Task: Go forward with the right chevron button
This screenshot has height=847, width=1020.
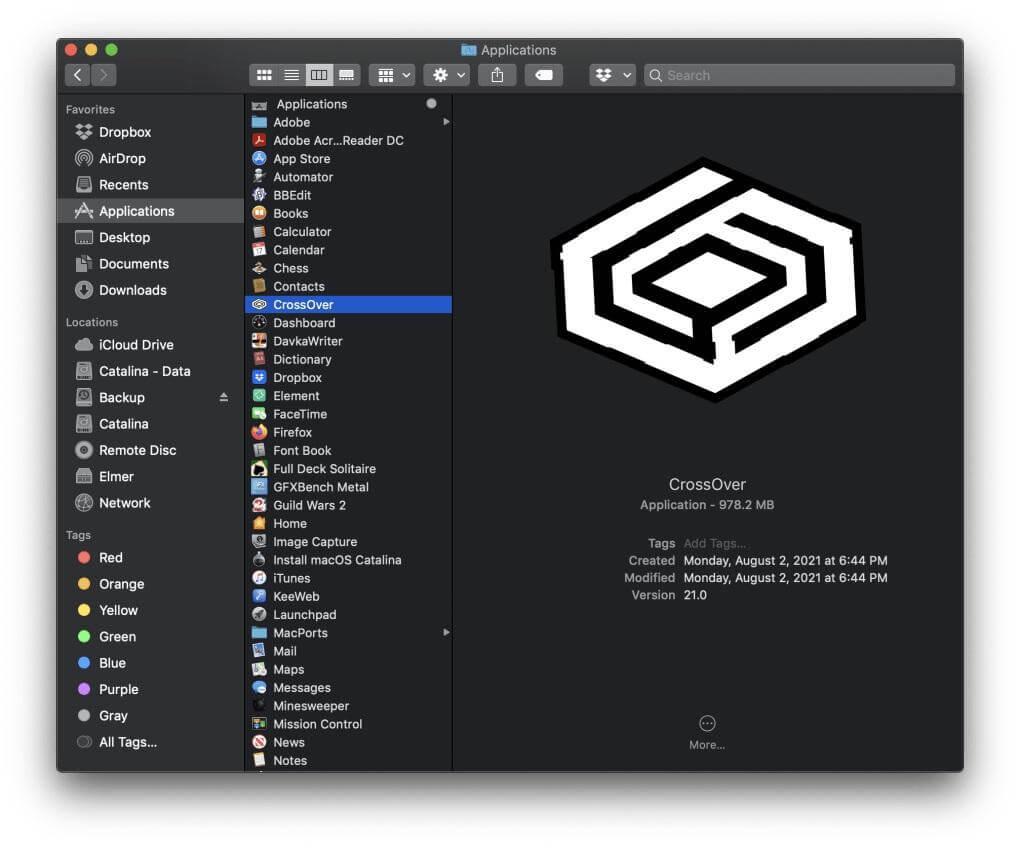Action: click(x=103, y=75)
